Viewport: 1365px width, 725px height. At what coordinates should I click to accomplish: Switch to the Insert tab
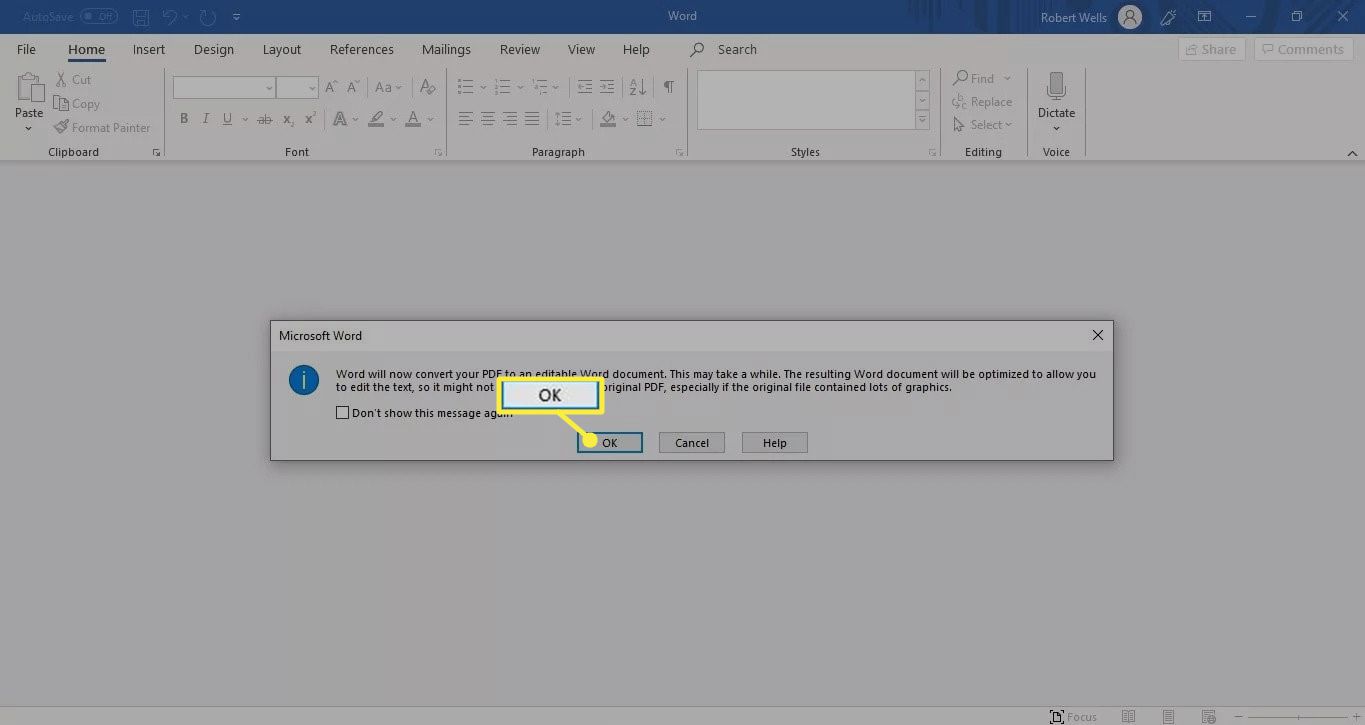(149, 49)
